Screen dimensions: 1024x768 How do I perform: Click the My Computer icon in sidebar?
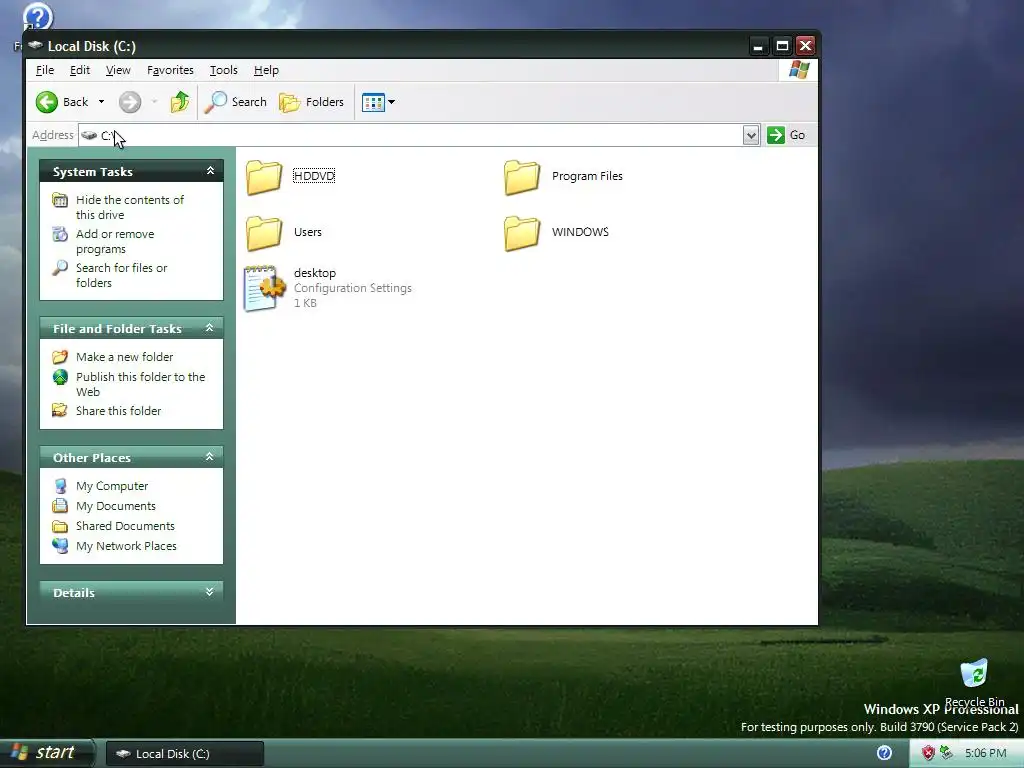[x=60, y=486]
